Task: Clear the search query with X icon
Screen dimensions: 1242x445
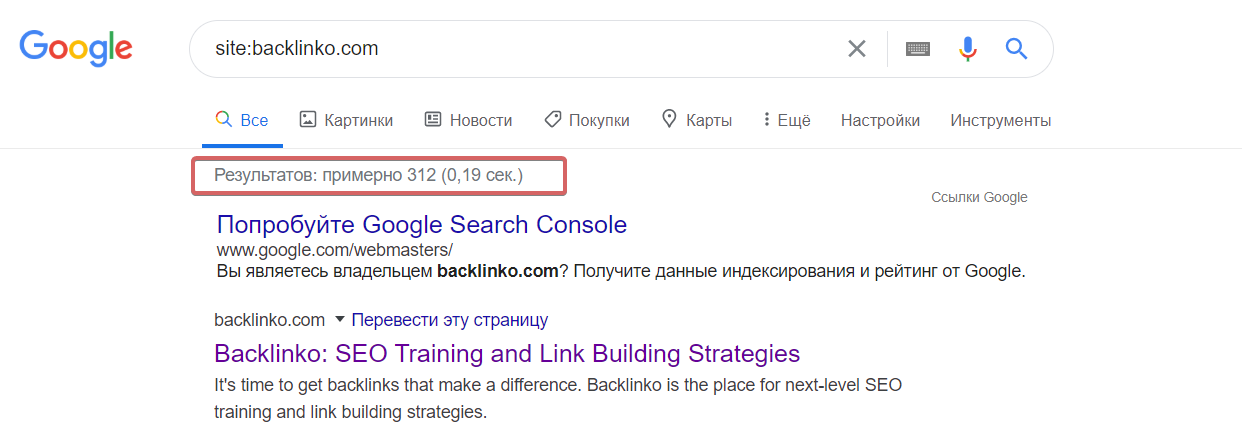Action: coord(857,48)
